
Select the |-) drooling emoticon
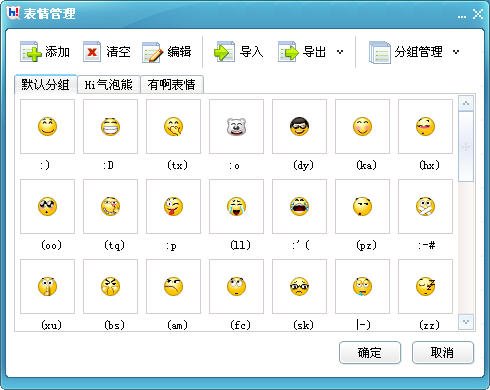(x=362, y=287)
